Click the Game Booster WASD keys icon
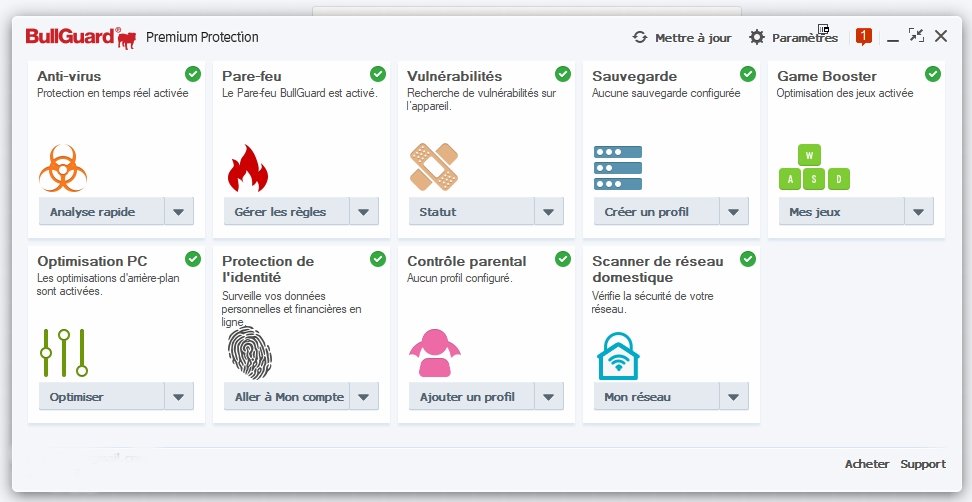The image size is (972, 502). pos(814,167)
